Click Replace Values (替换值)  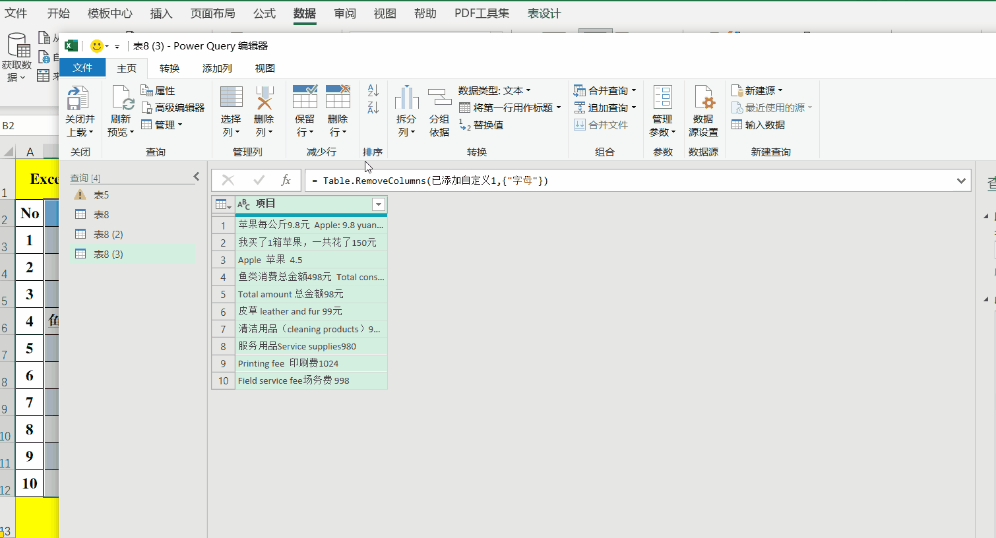[x=481, y=124]
